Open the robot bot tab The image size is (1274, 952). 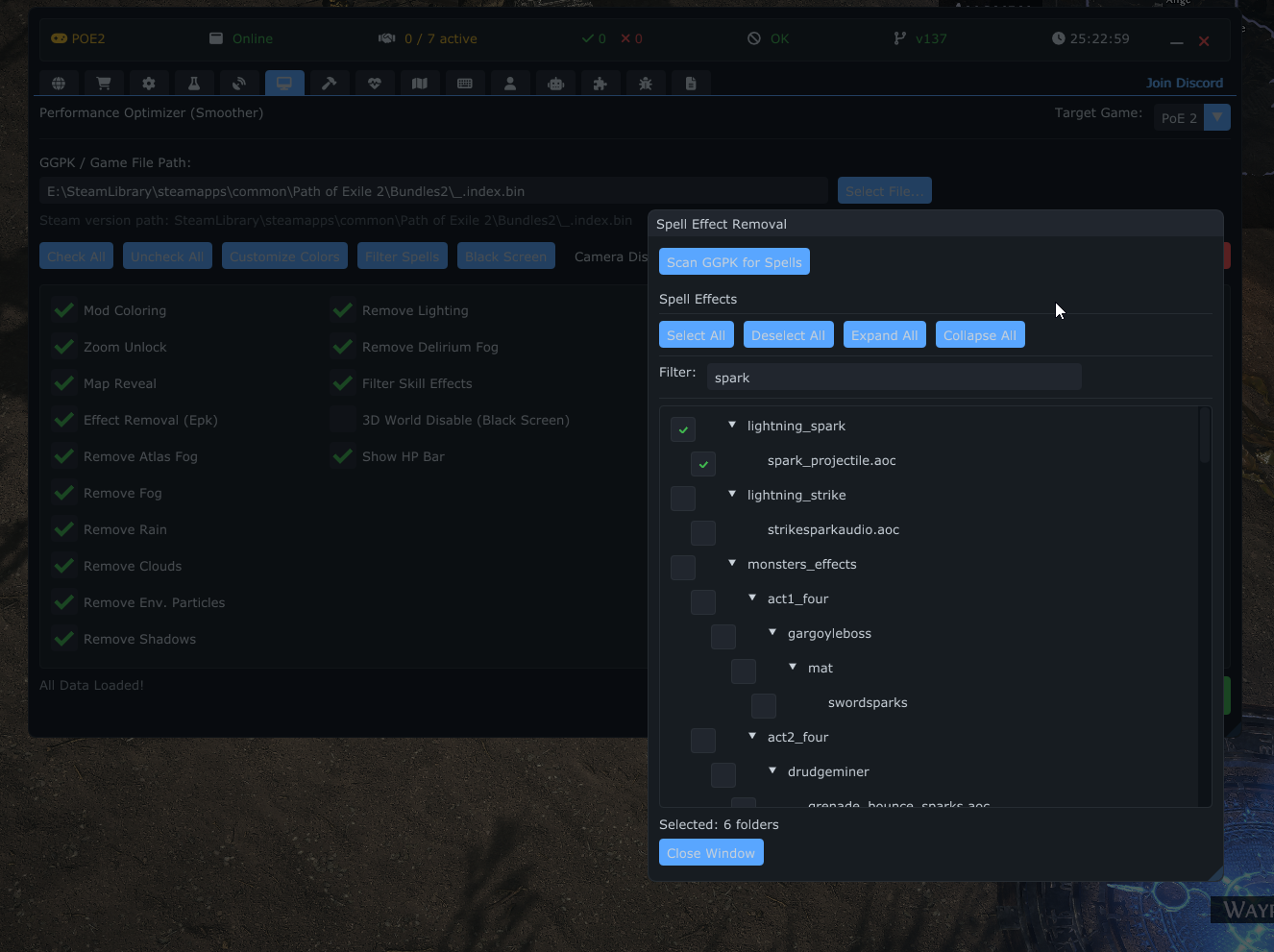click(555, 84)
